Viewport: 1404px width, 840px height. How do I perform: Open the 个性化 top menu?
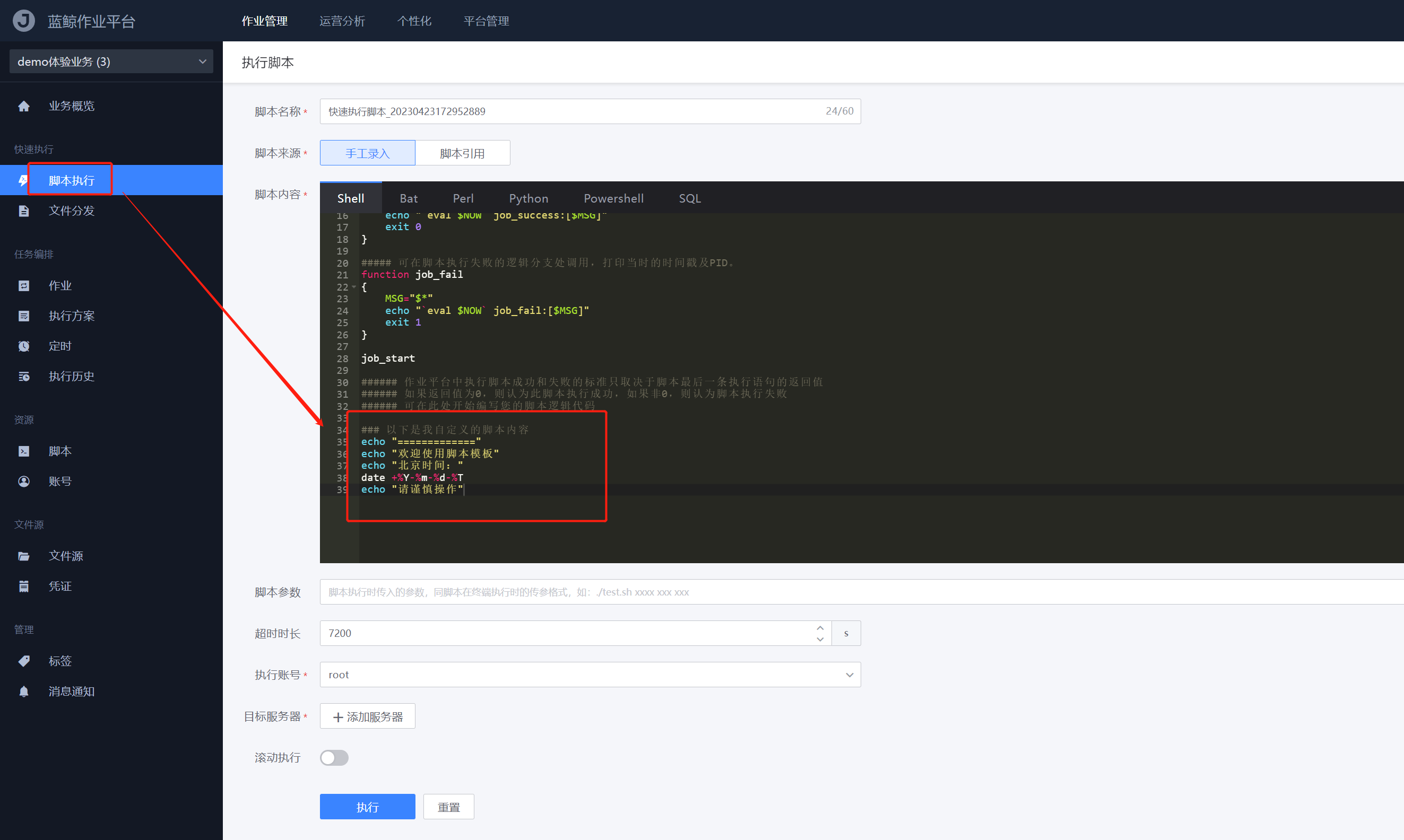(x=414, y=21)
